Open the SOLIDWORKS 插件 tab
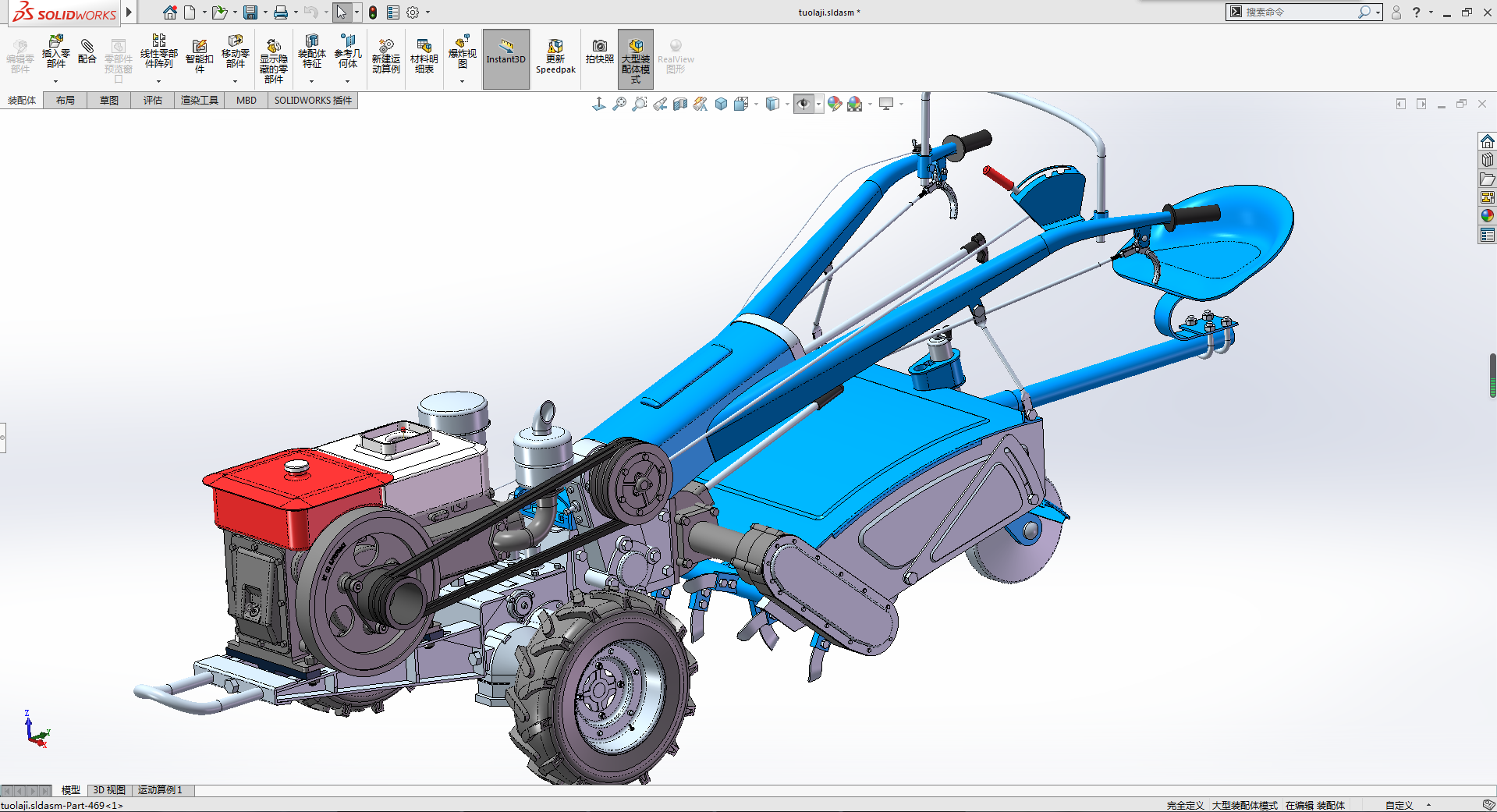This screenshot has width=1497, height=812. pyautogui.click(x=313, y=100)
